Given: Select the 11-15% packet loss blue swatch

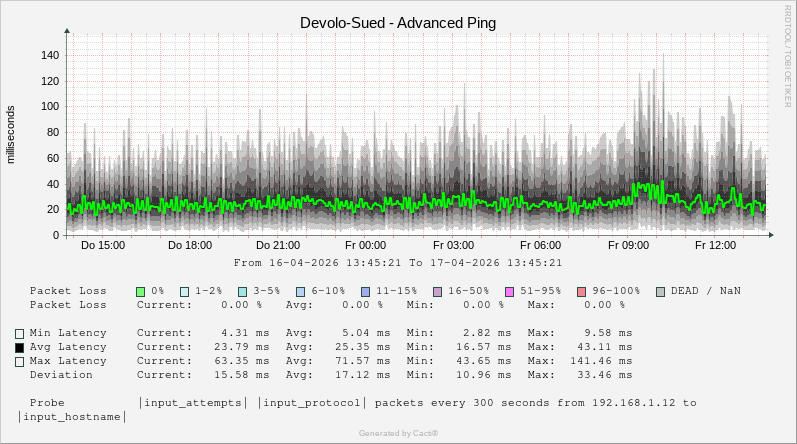Looking at the screenshot, I should (x=365, y=291).
